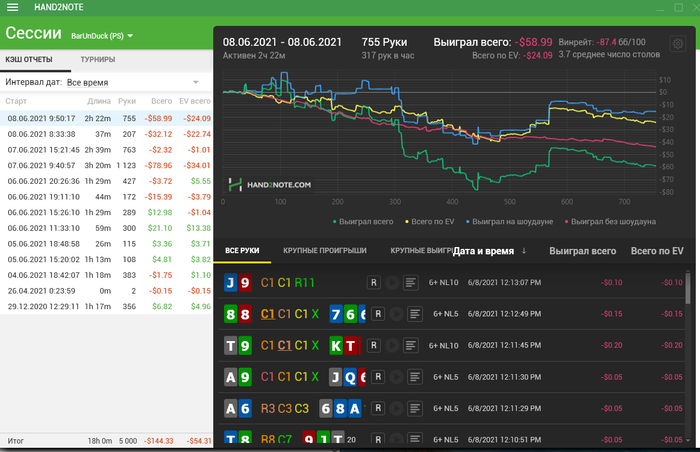Select session 06.06.2021 19:11:10
The image size is (700, 452).
[106, 197]
